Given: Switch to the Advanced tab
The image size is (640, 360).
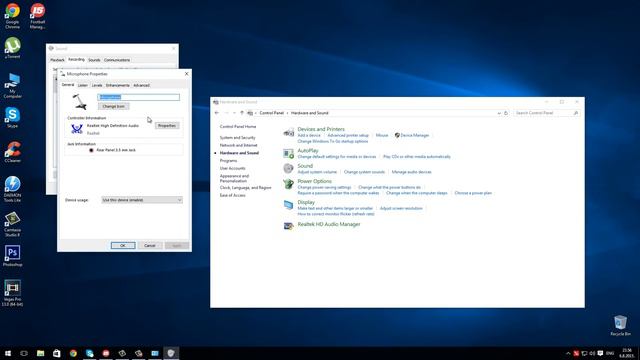Looking at the screenshot, I should (x=141, y=85).
